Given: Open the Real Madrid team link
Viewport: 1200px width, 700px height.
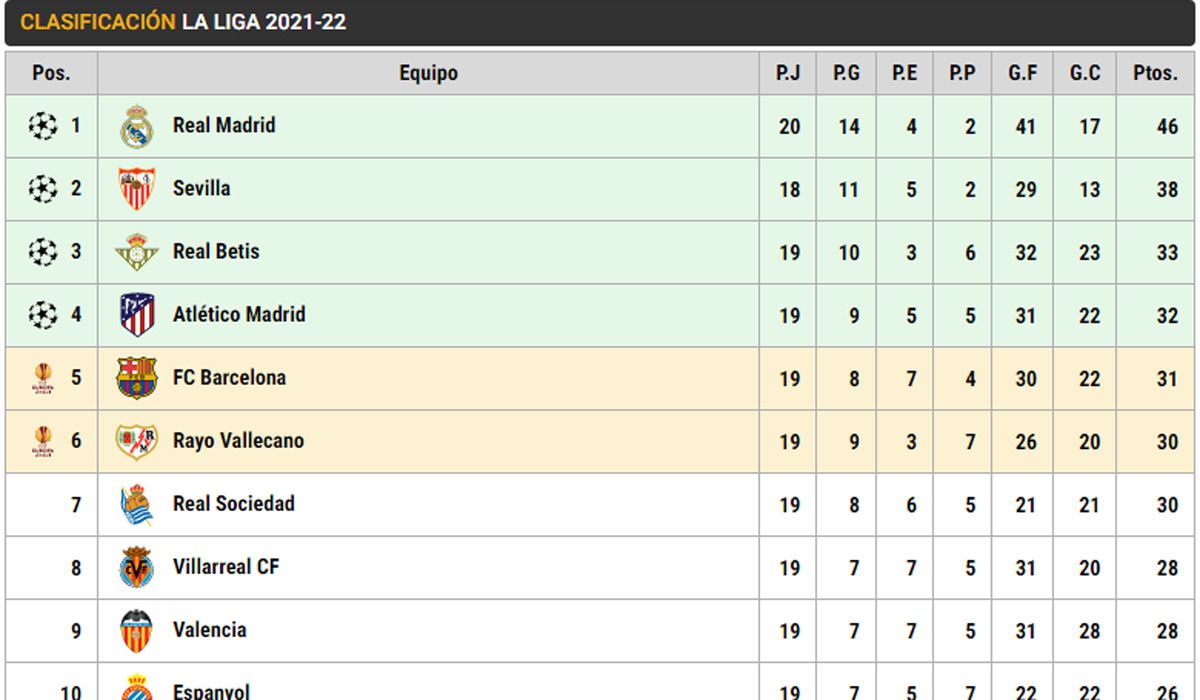Looking at the screenshot, I should 224,125.
